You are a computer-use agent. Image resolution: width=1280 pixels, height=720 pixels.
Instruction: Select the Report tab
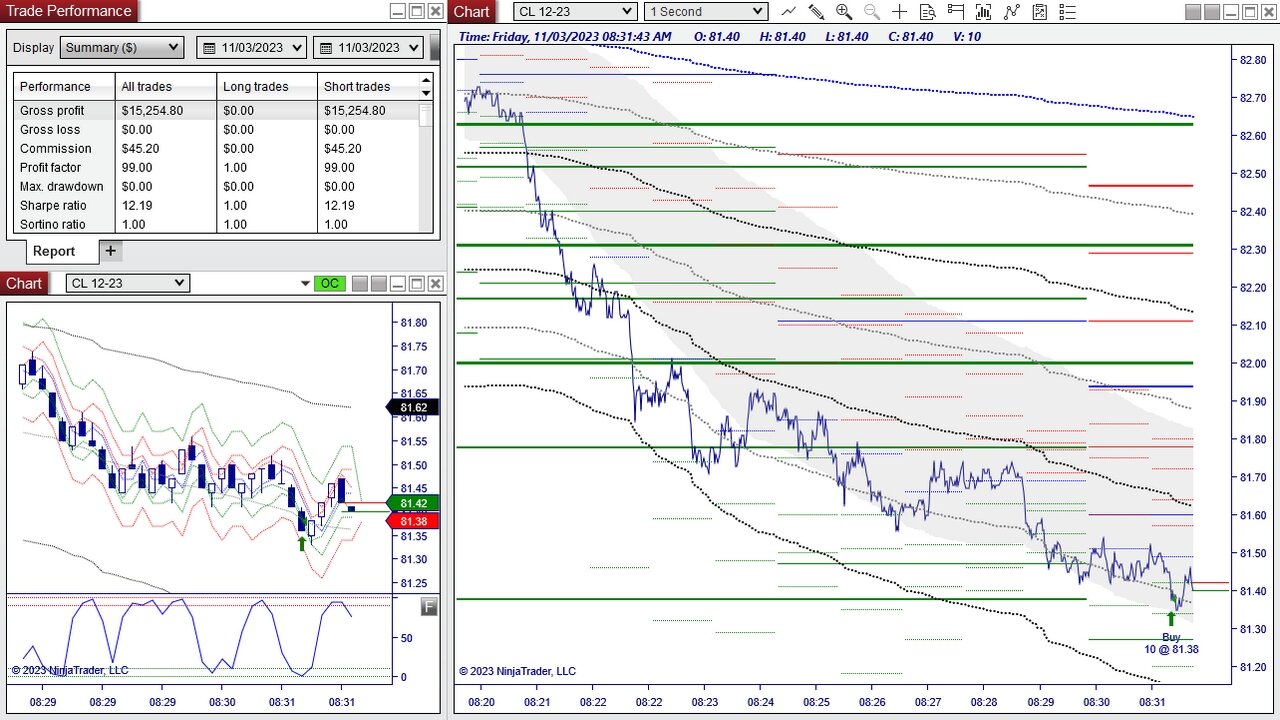[54, 251]
